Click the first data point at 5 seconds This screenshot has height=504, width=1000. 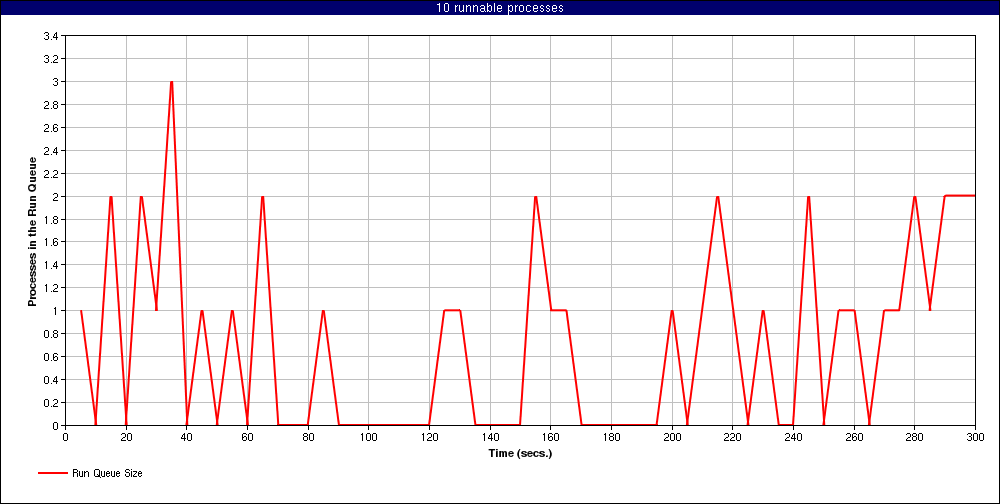[x=81, y=311]
